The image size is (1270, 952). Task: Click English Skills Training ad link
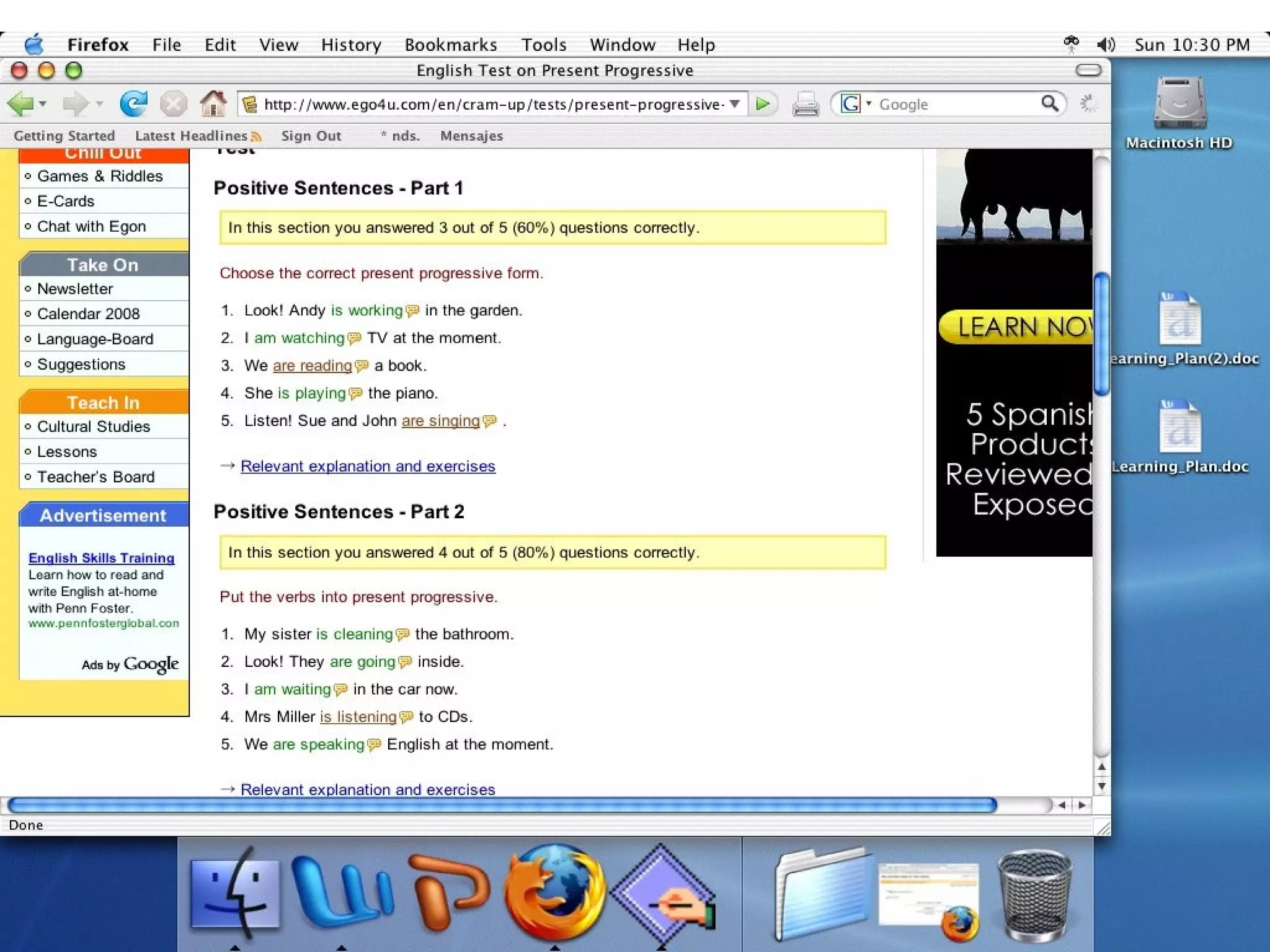(x=101, y=558)
